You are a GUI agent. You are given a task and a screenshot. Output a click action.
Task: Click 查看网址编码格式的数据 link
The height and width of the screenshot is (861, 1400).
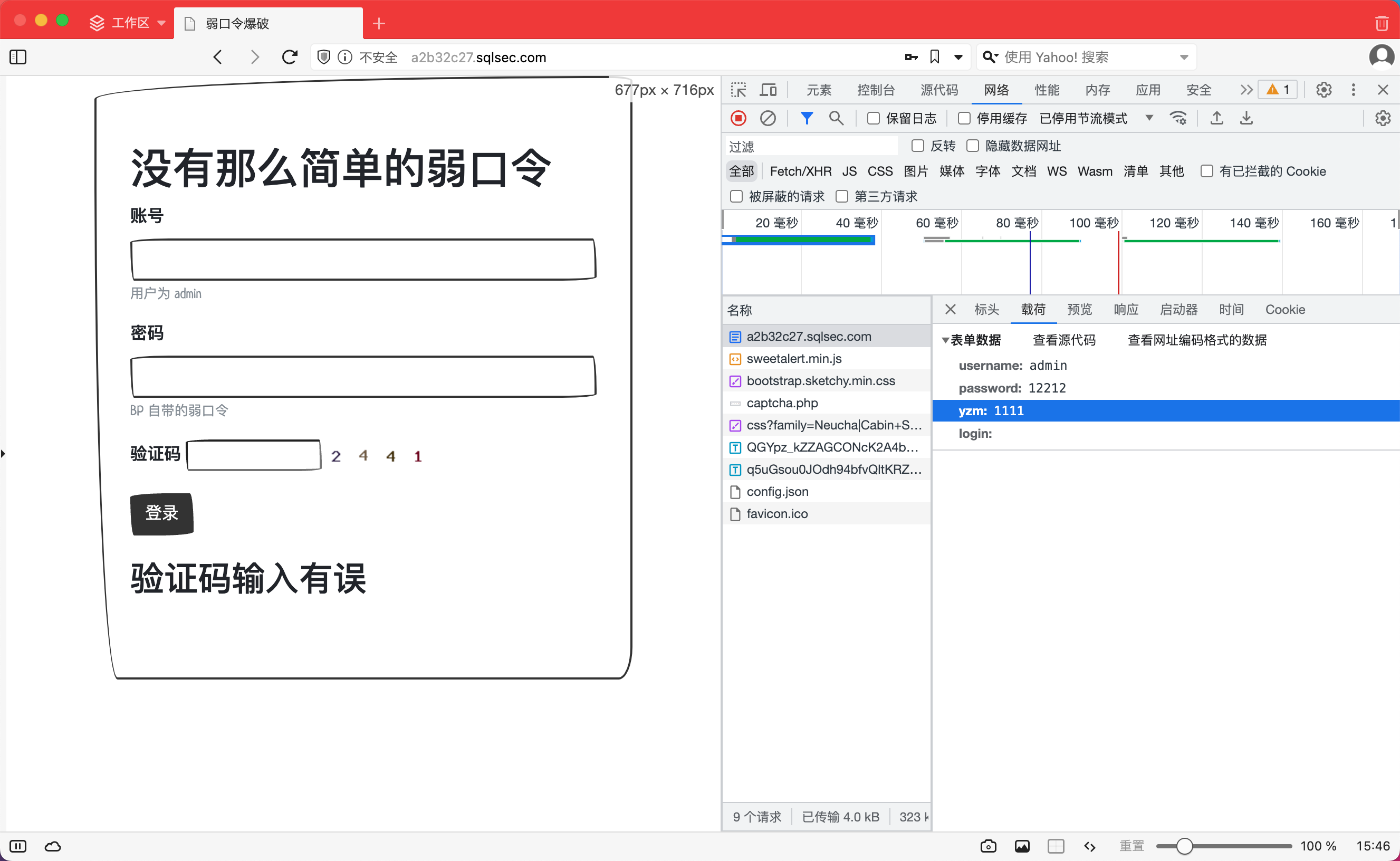[1197, 340]
